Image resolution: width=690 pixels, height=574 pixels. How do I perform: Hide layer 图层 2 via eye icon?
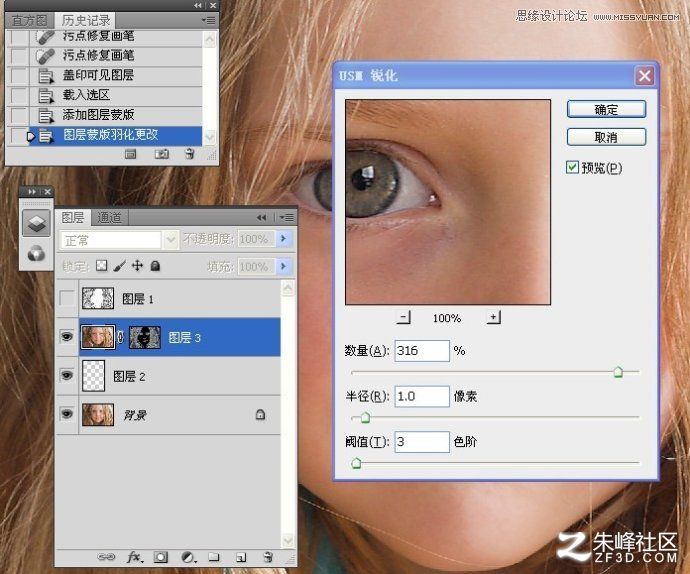click(x=67, y=375)
